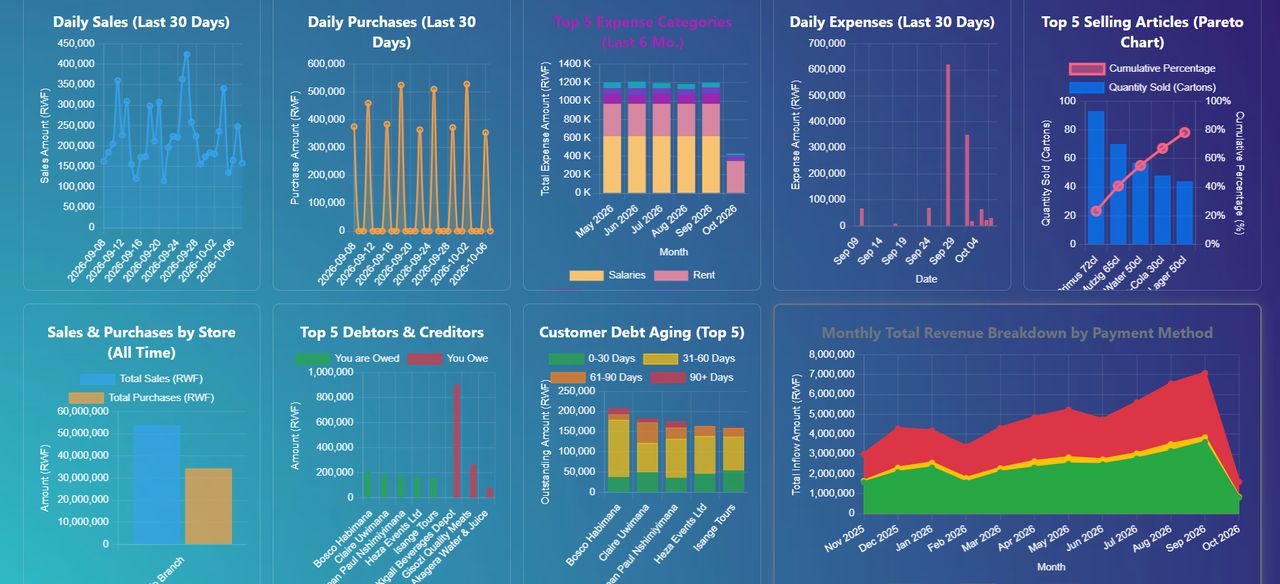The height and width of the screenshot is (584, 1280).
Task: Click the Top 5 Selling Articles title
Action: 1142,32
